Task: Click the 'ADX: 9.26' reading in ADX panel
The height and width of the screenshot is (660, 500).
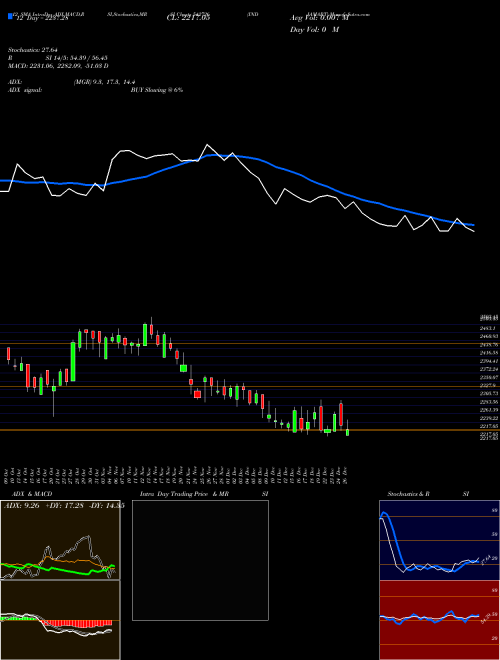Action: click(21, 506)
